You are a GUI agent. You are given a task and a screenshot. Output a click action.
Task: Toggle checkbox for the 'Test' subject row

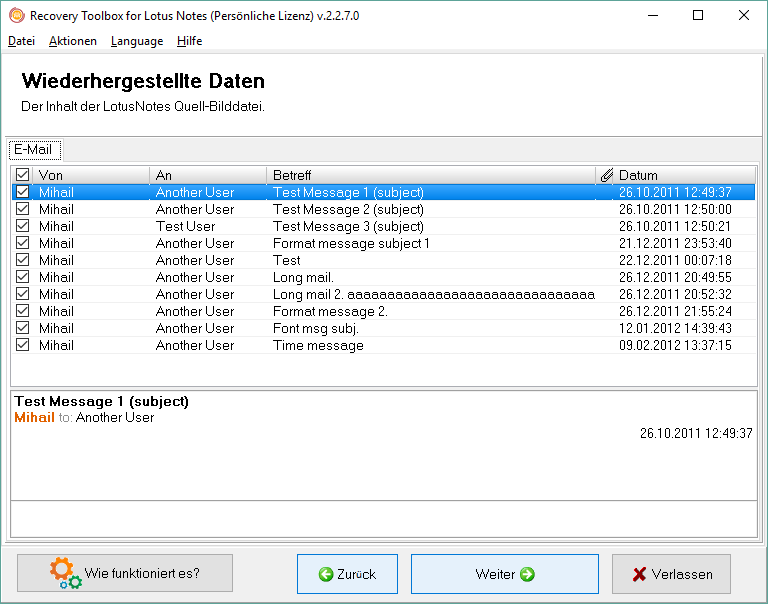(x=23, y=260)
